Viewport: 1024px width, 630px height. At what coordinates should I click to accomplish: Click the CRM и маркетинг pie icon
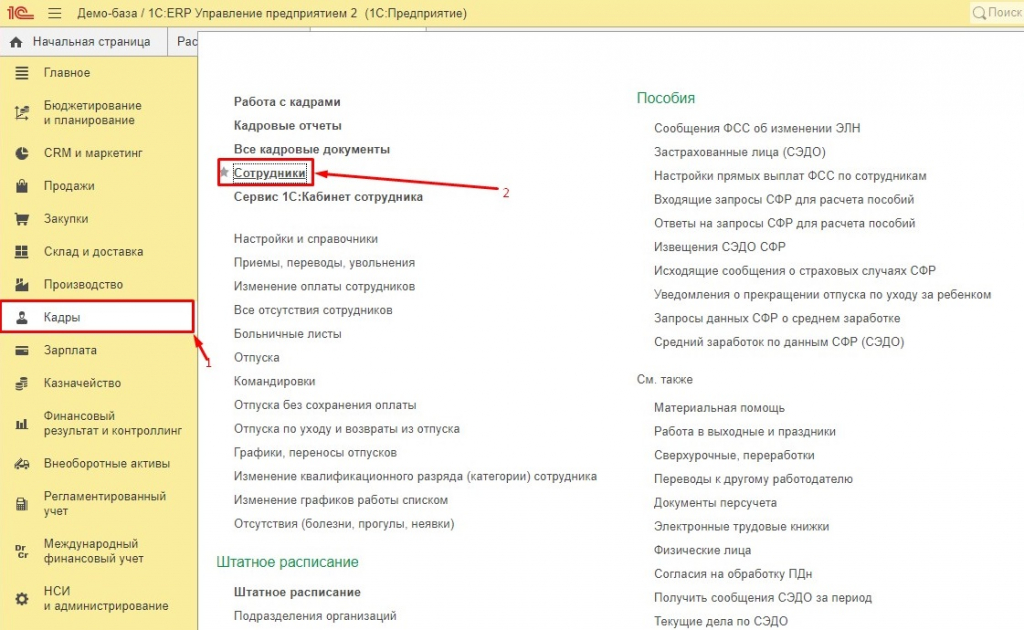[x=22, y=153]
